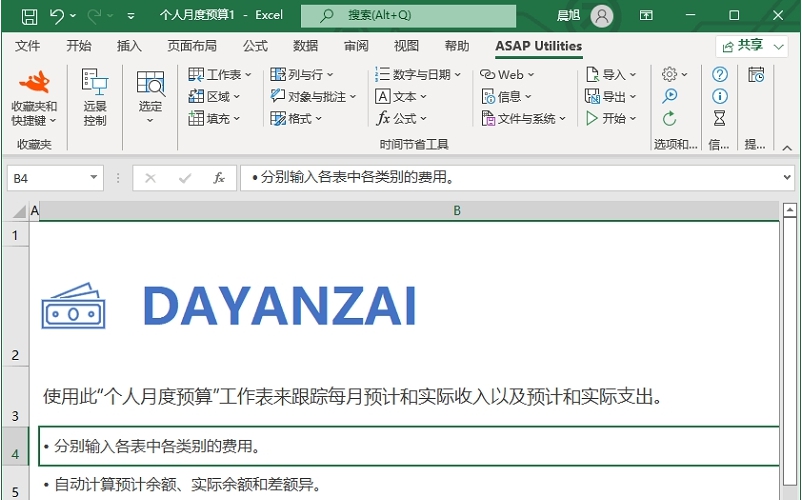Switch to the 数据 tab
The height and width of the screenshot is (500, 803).
pos(306,46)
